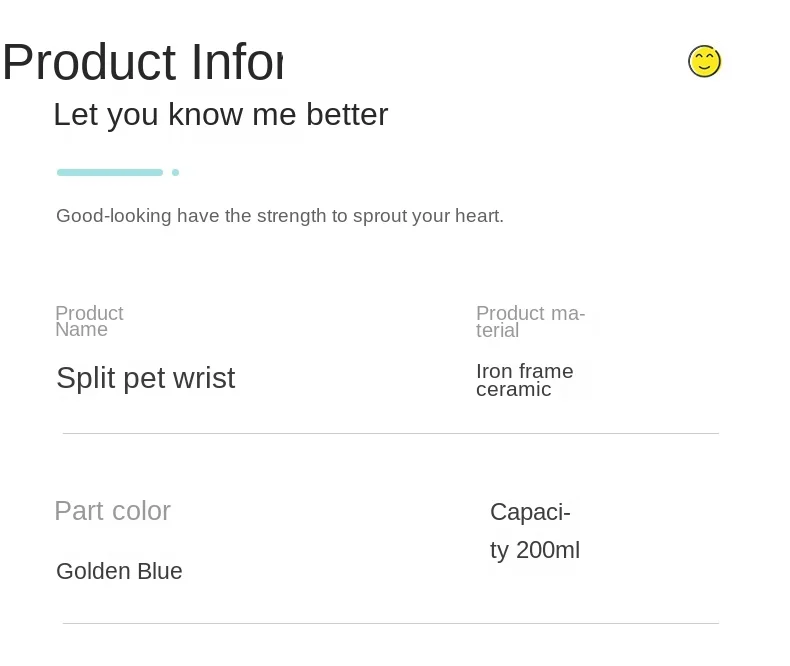Image resolution: width=790 pixels, height=666 pixels.
Task: Select the "Split pet wrist" product name
Action: point(145,378)
